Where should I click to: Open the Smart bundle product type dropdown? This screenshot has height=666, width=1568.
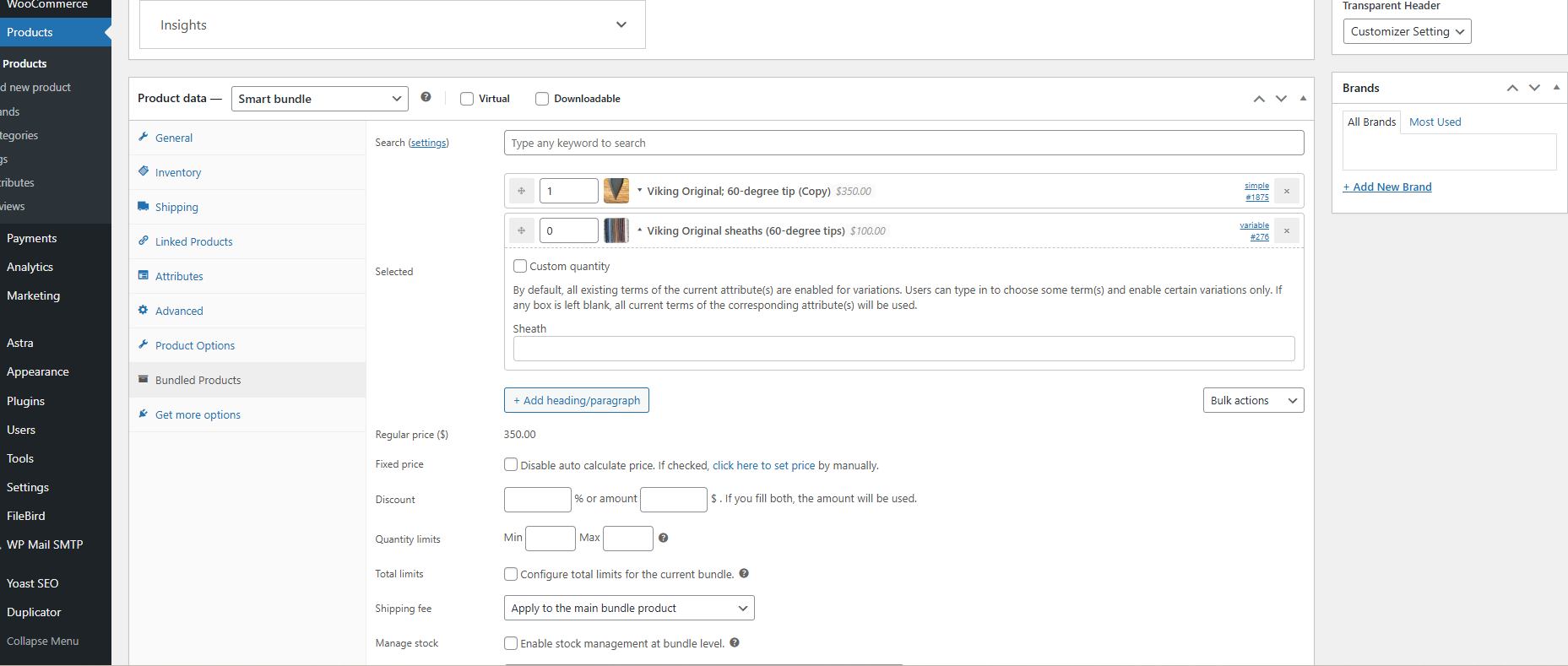[x=319, y=99]
